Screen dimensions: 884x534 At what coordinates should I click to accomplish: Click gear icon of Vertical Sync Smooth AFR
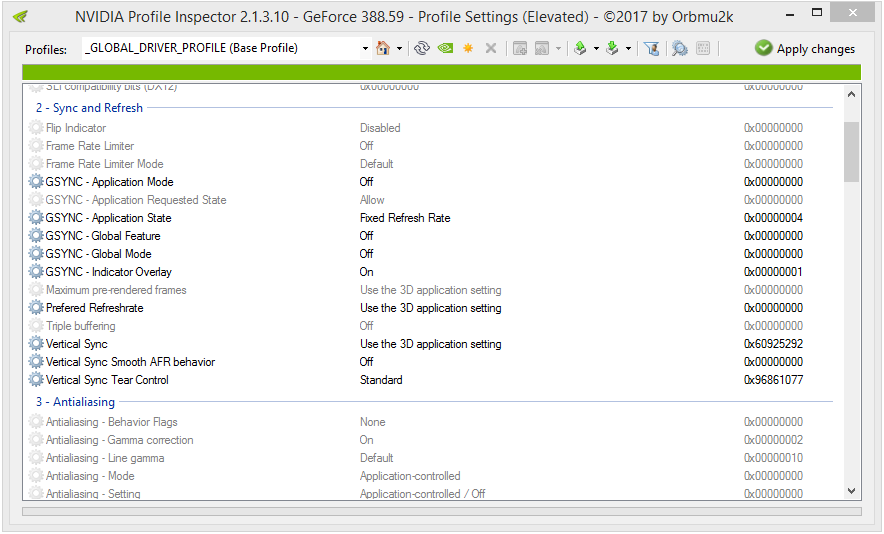click(x=36, y=362)
